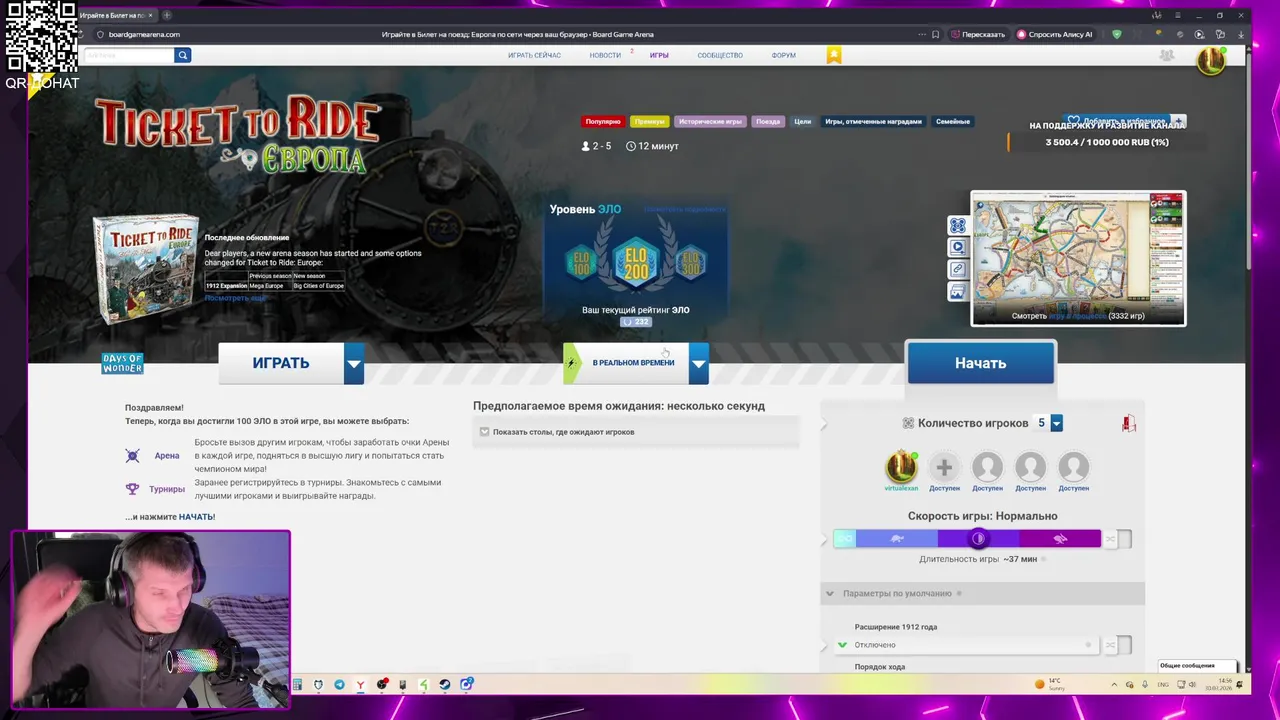This screenshot has height=720, width=1280.
Task: Open Yandex browser icon in taskbar
Action: (x=360, y=685)
